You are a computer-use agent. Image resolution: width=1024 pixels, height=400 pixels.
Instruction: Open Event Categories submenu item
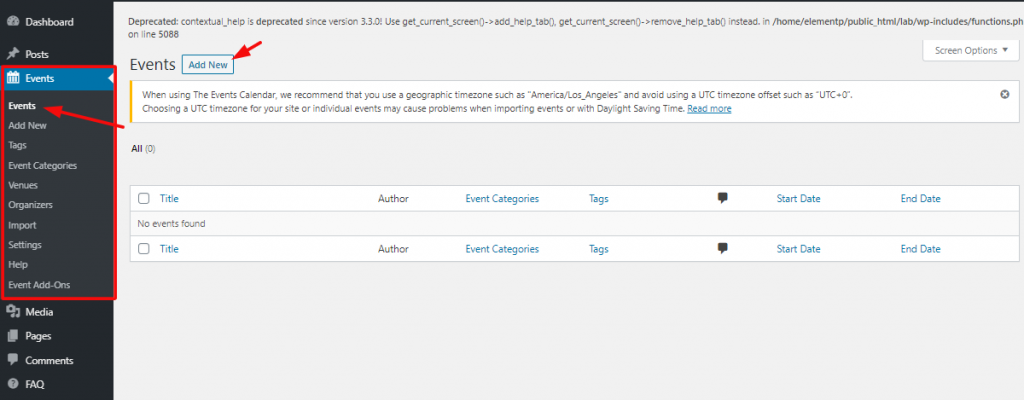[42, 165]
